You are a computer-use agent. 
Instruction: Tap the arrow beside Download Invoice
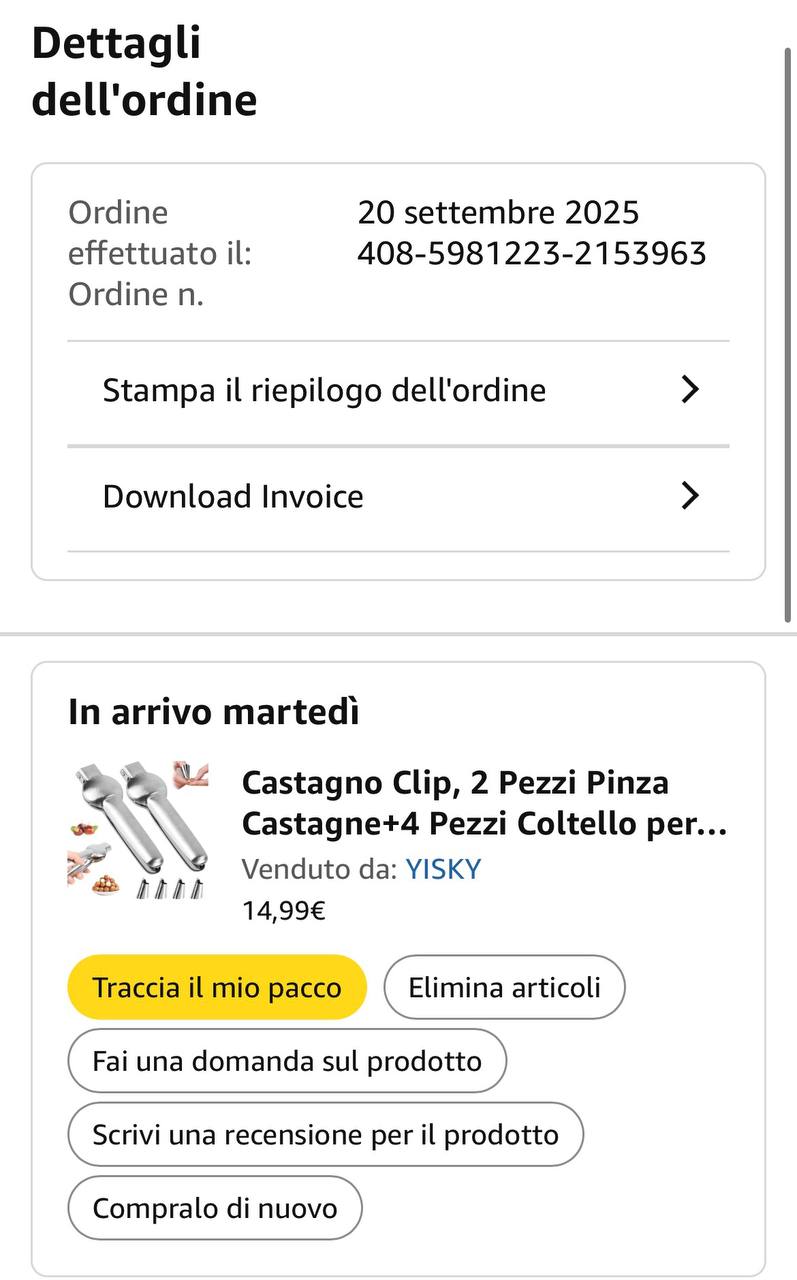coord(689,496)
